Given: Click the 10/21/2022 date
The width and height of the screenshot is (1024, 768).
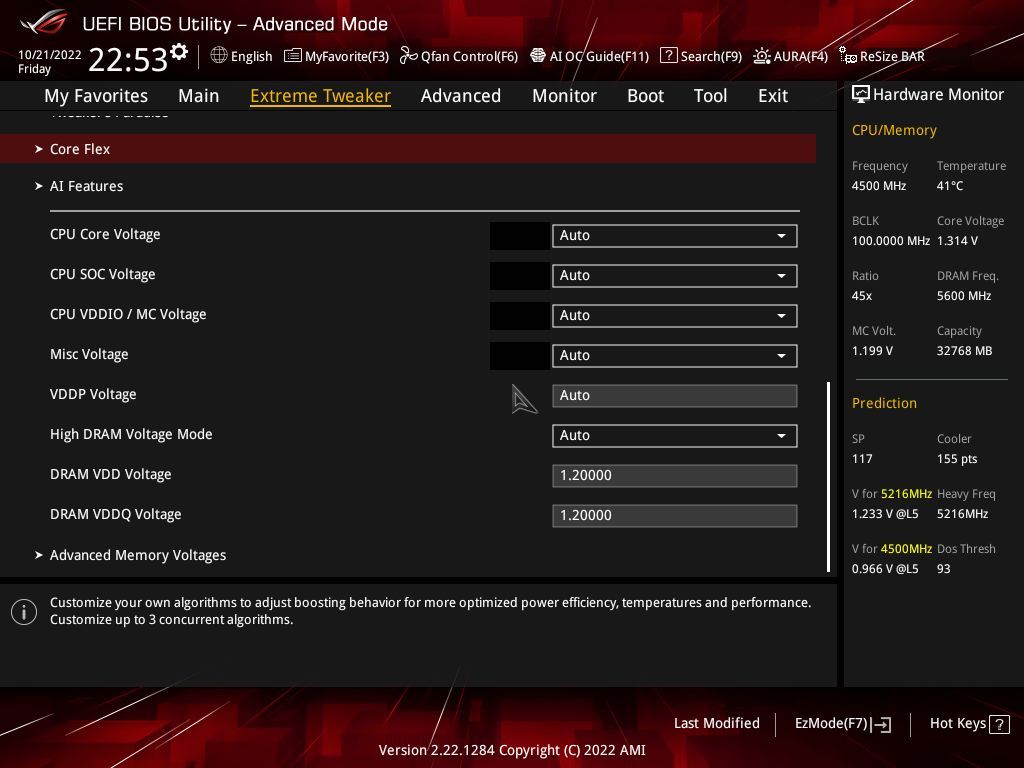Looking at the screenshot, I should point(50,55).
